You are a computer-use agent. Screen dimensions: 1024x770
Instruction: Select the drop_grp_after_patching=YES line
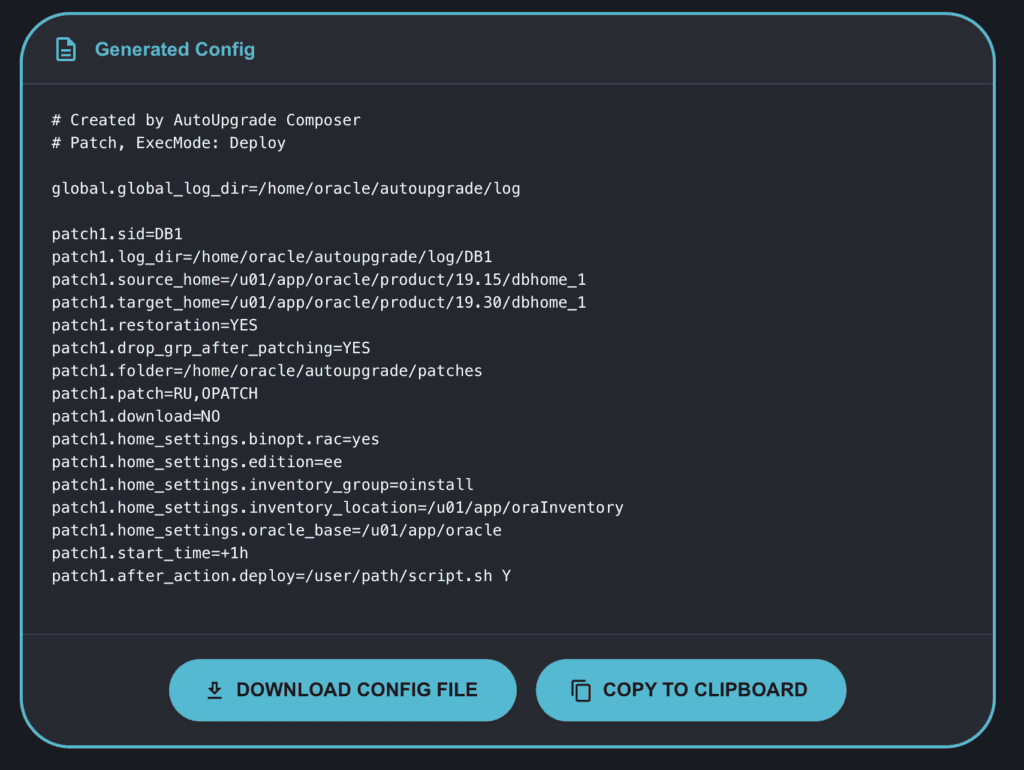tap(211, 348)
